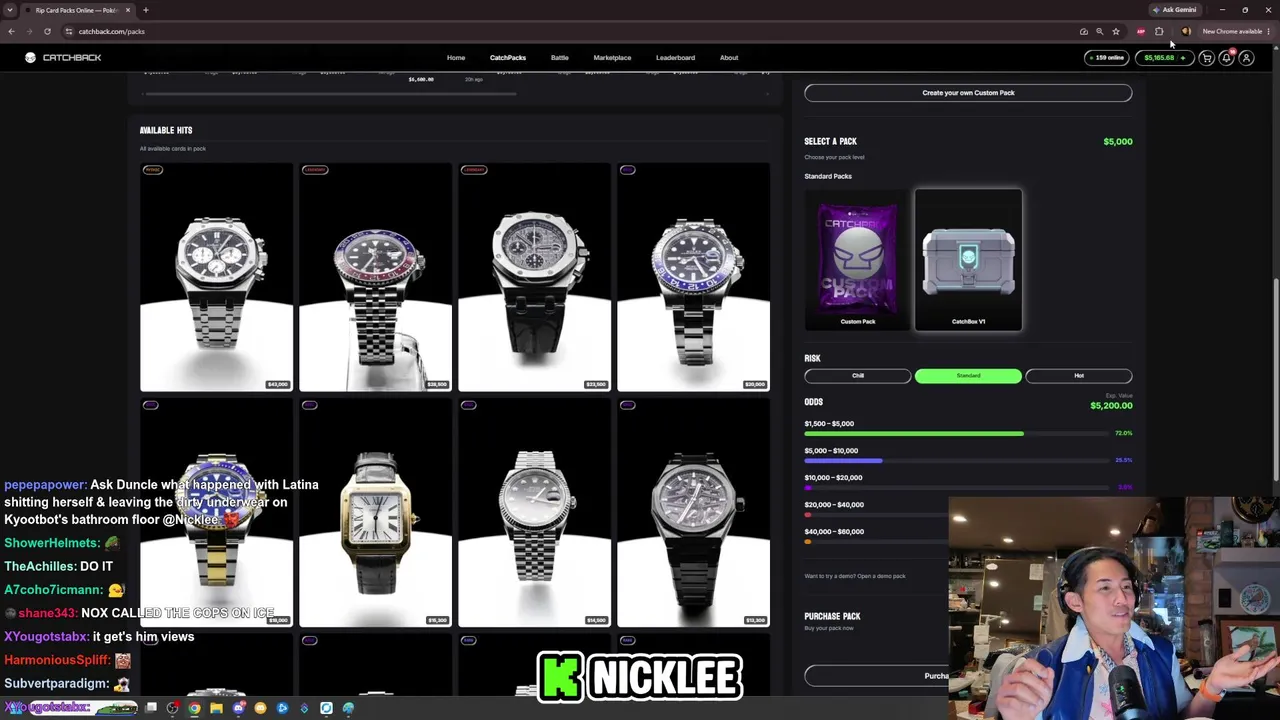Open a new browser tab with plus
Viewport: 1280px width, 720px height.
pos(145,10)
